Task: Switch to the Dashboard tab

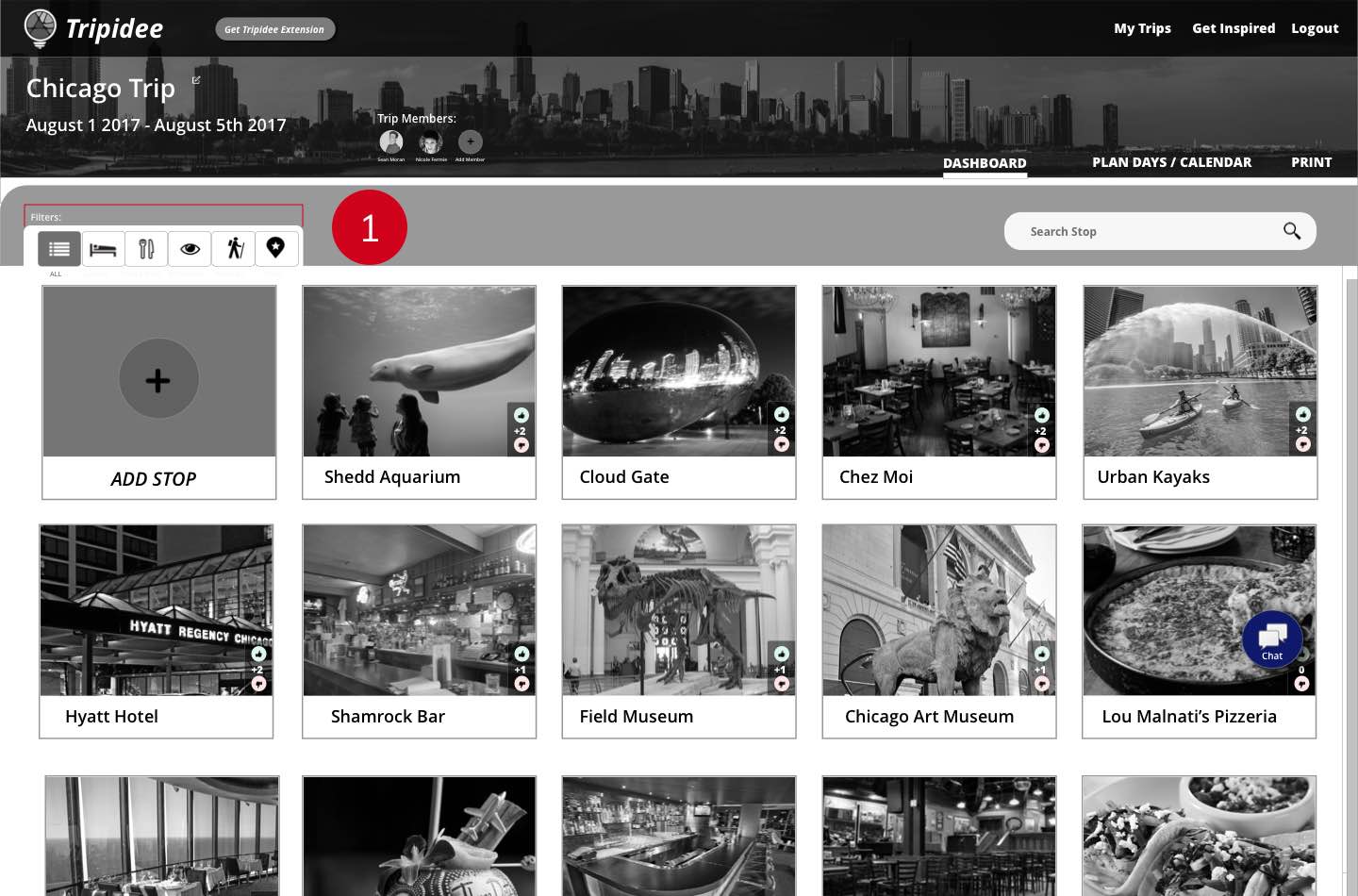Action: coord(985,163)
